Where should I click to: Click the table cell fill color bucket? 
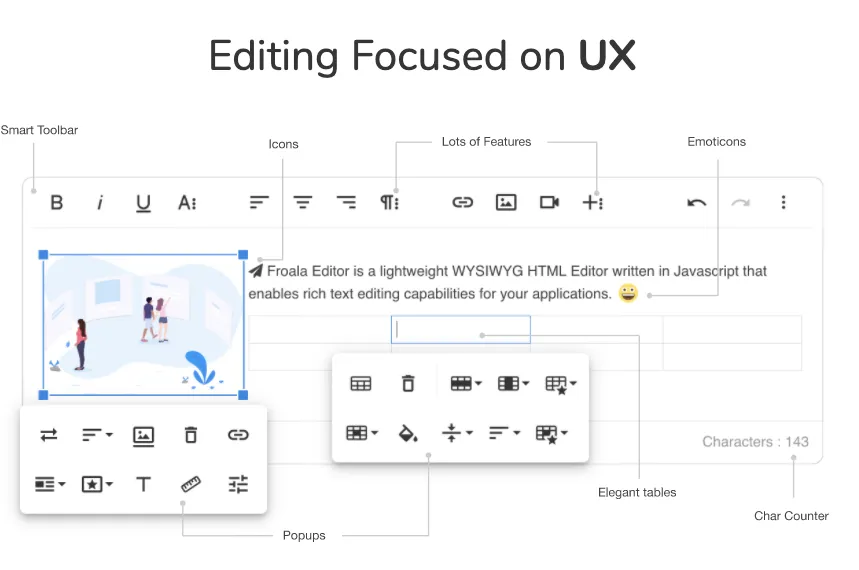408,433
